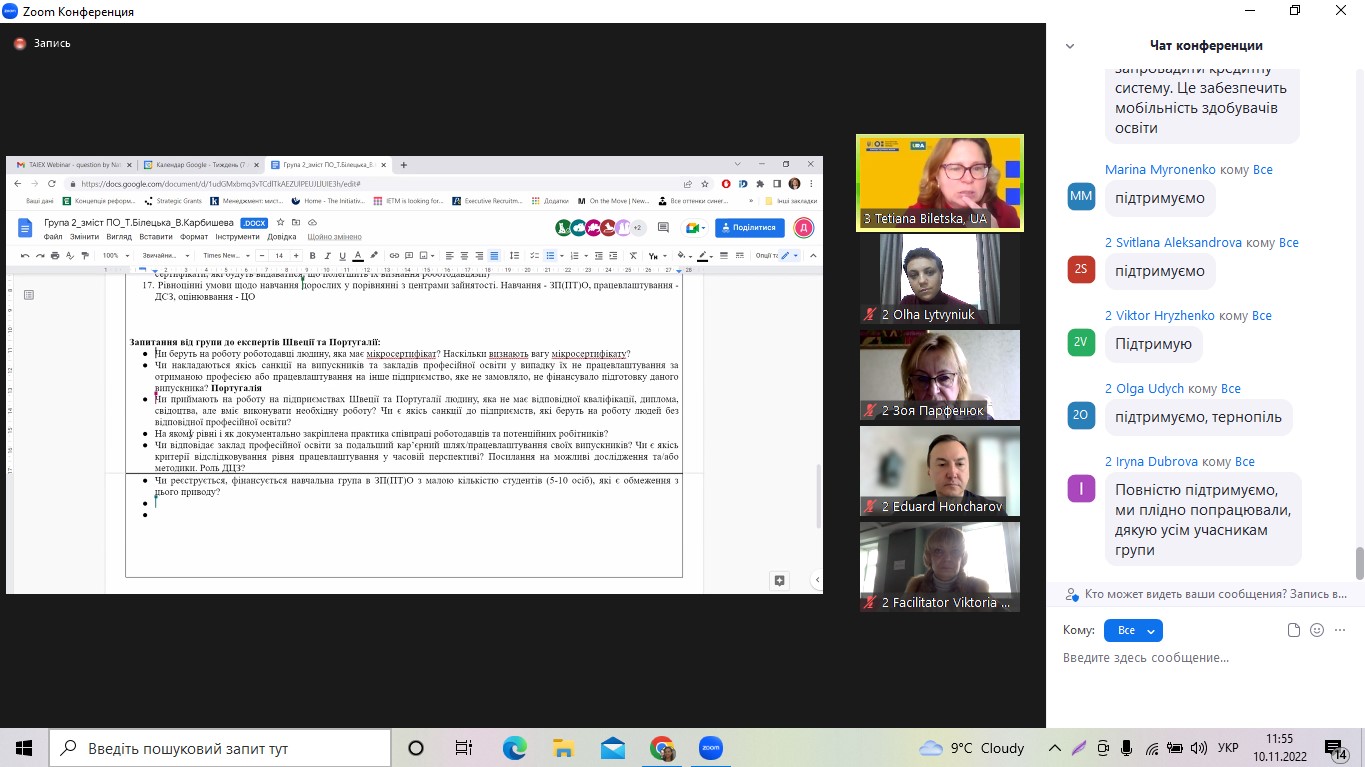Open Microsoft Edge from the taskbar
This screenshot has height=767, width=1365.
pos(514,748)
